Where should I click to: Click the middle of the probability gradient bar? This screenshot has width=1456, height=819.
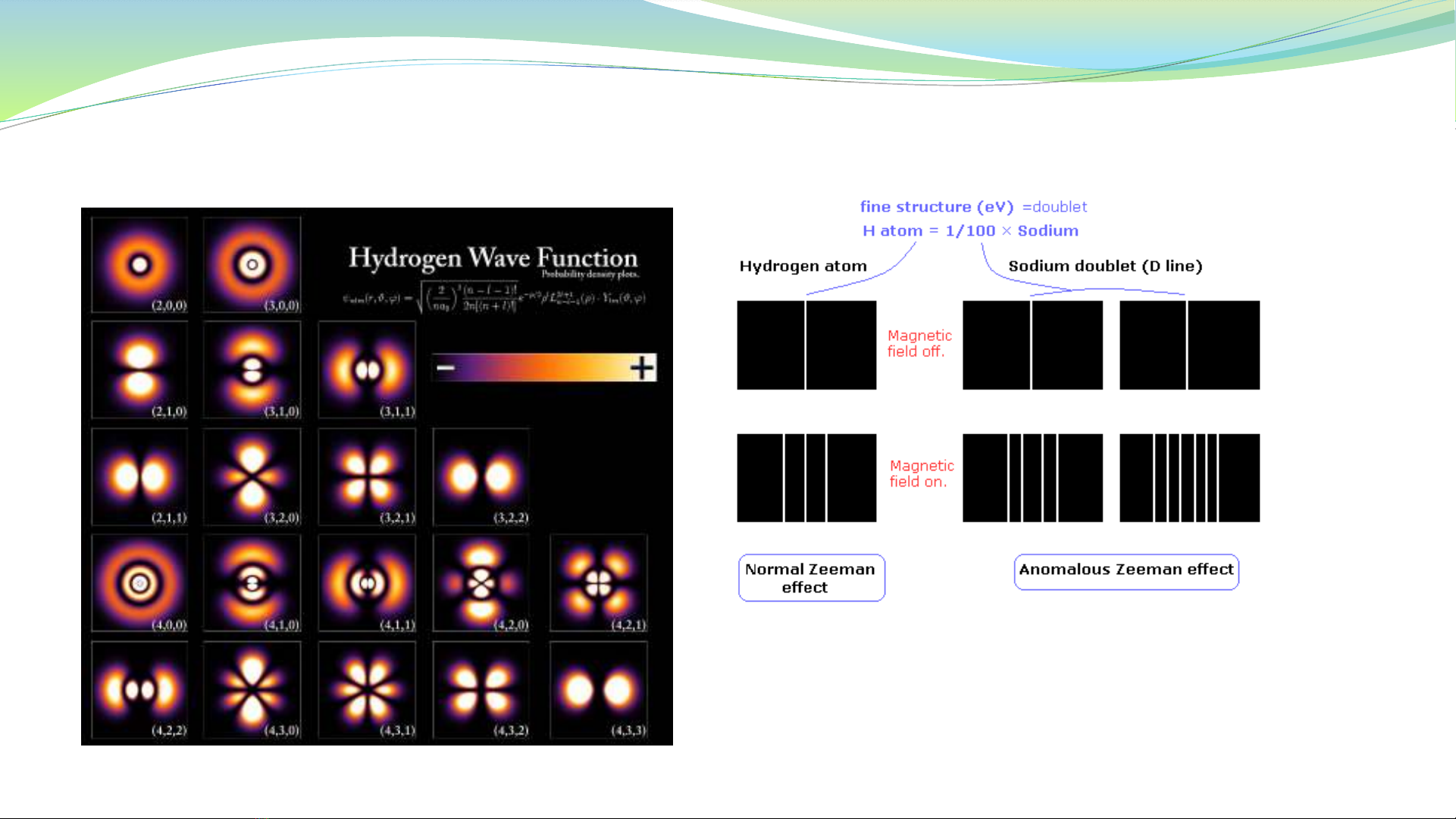pyautogui.click(x=543, y=368)
